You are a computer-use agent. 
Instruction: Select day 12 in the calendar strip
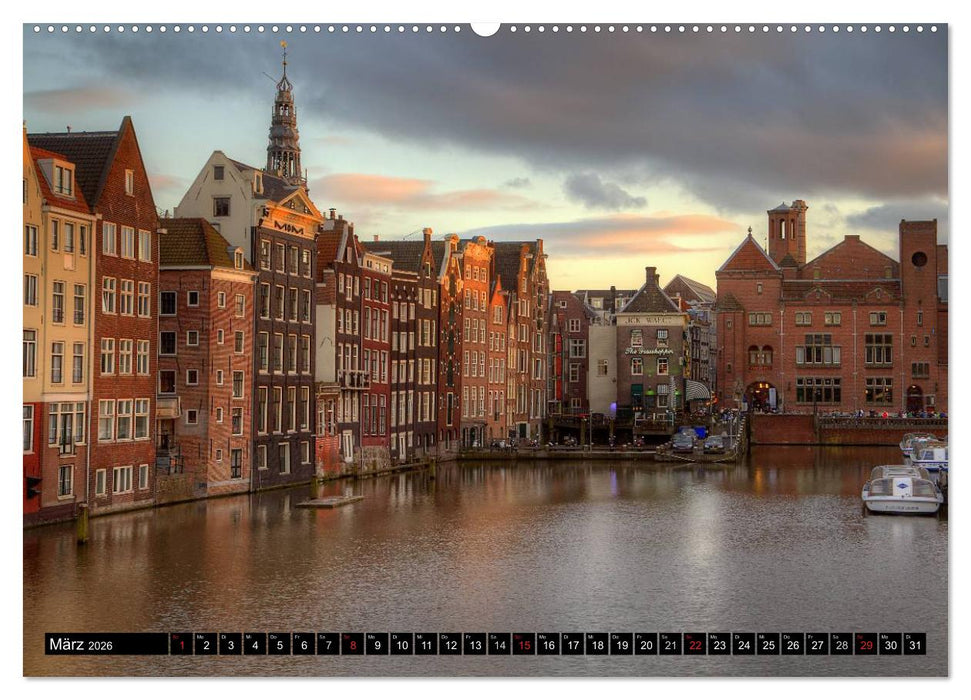point(450,645)
